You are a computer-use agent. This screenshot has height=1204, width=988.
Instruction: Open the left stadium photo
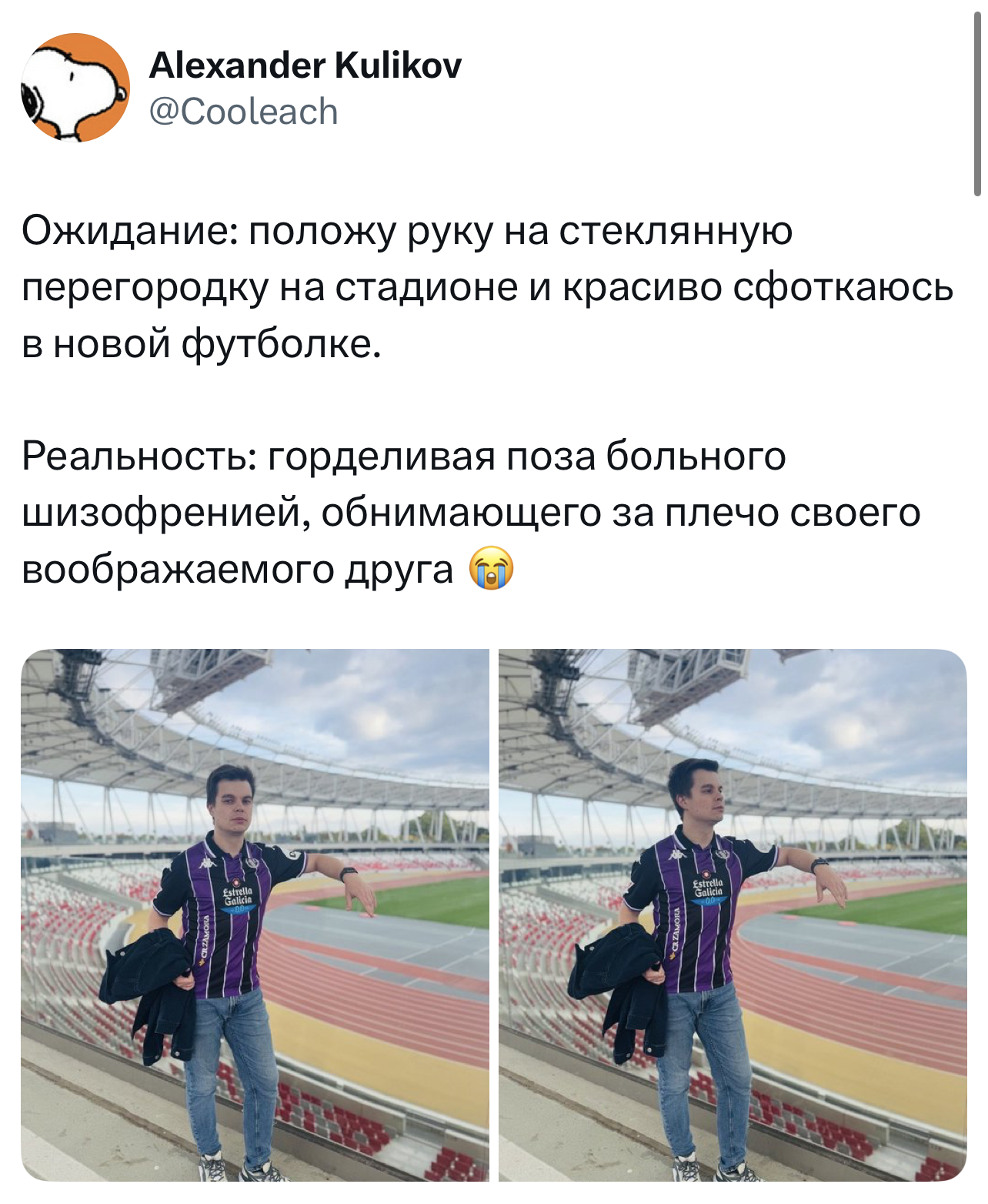(x=255, y=915)
